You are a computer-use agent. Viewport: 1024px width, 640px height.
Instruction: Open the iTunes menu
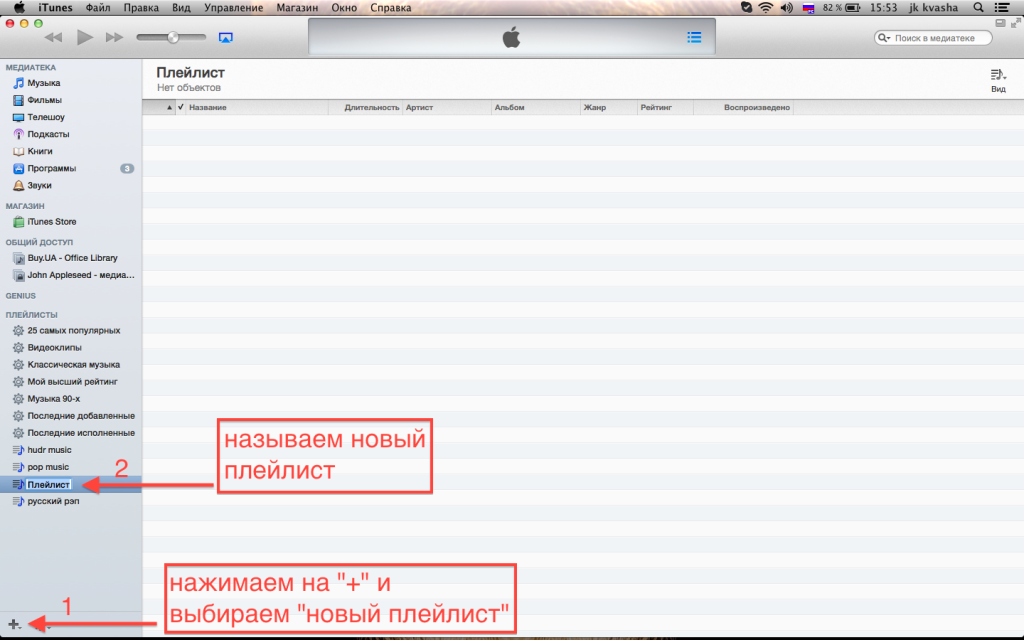(x=56, y=8)
